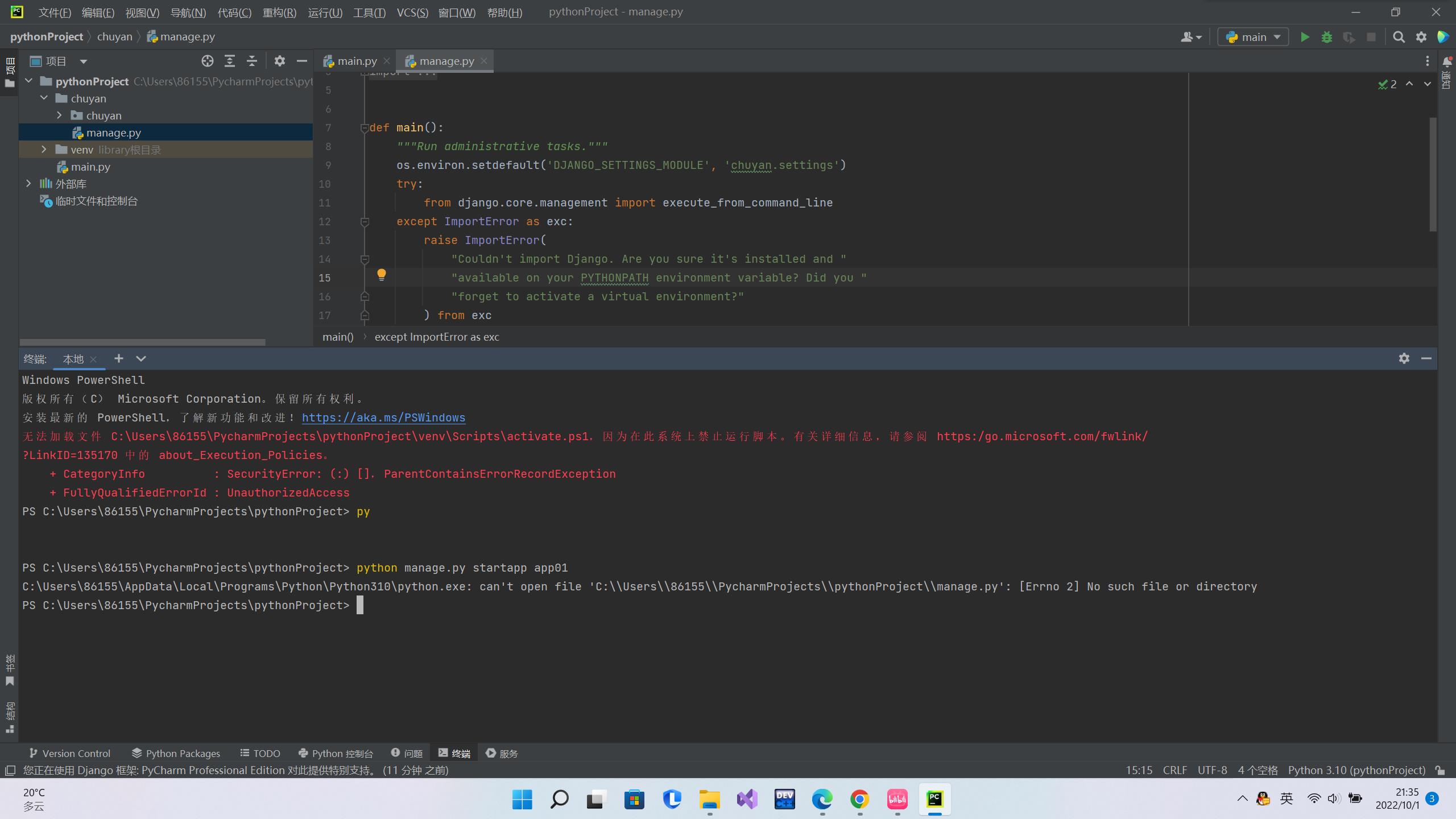The width and height of the screenshot is (1456, 819).
Task: Open IDE settings gear in top toolbar
Action: [x=1421, y=37]
